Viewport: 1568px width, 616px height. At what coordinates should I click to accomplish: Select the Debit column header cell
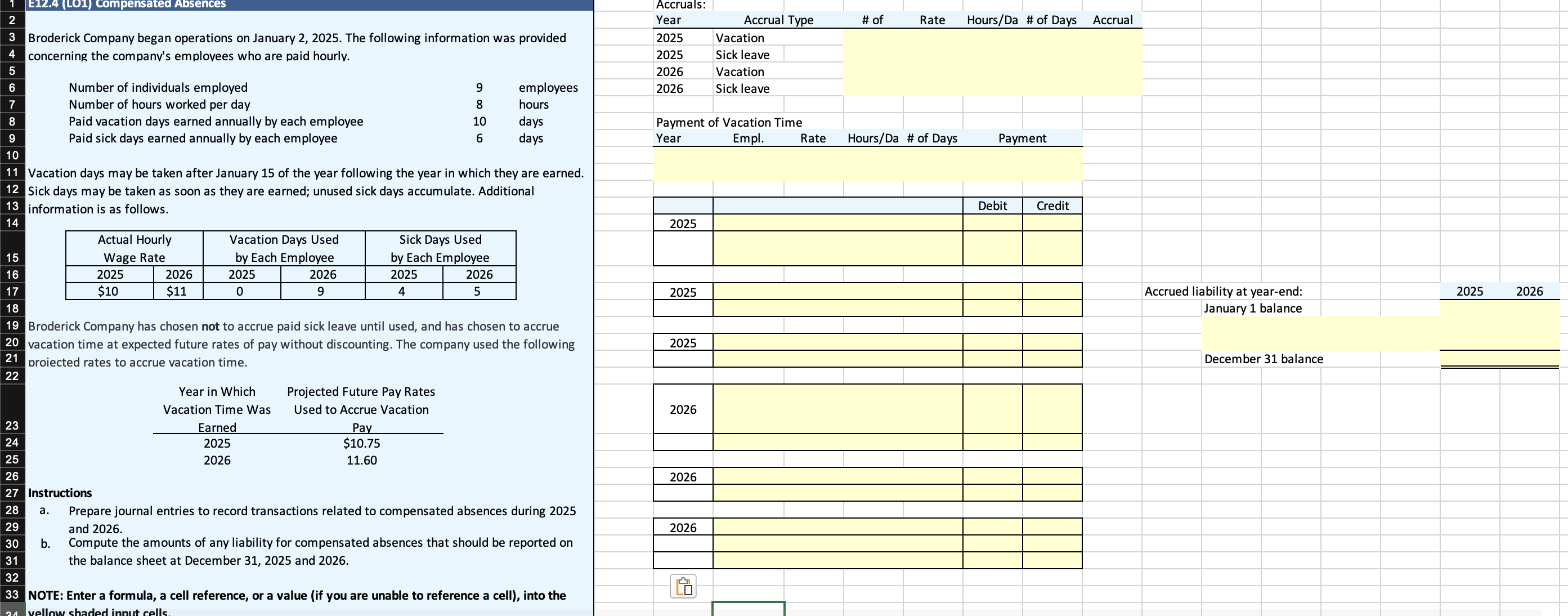[x=992, y=206]
